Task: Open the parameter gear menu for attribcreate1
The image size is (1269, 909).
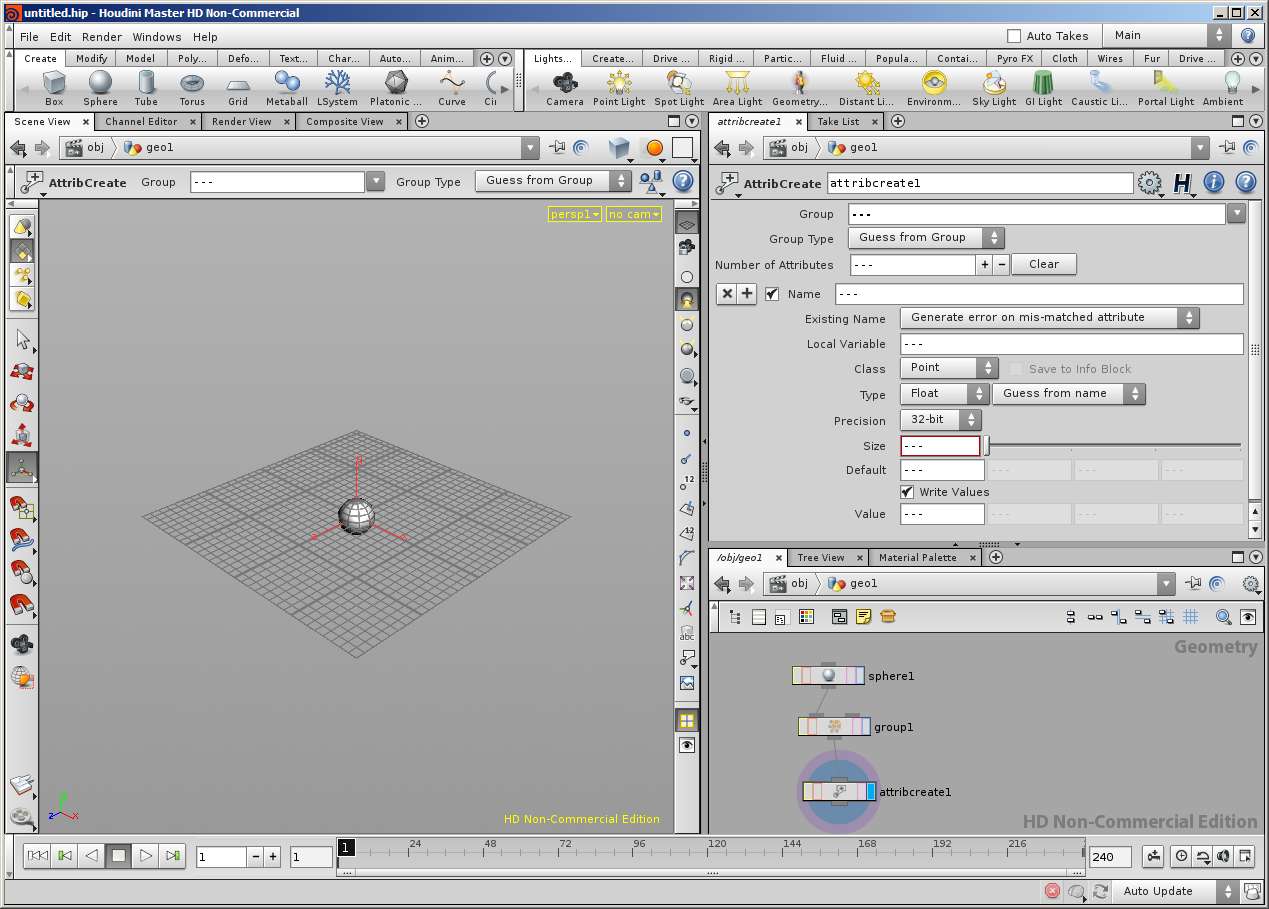Action: pos(1150,183)
